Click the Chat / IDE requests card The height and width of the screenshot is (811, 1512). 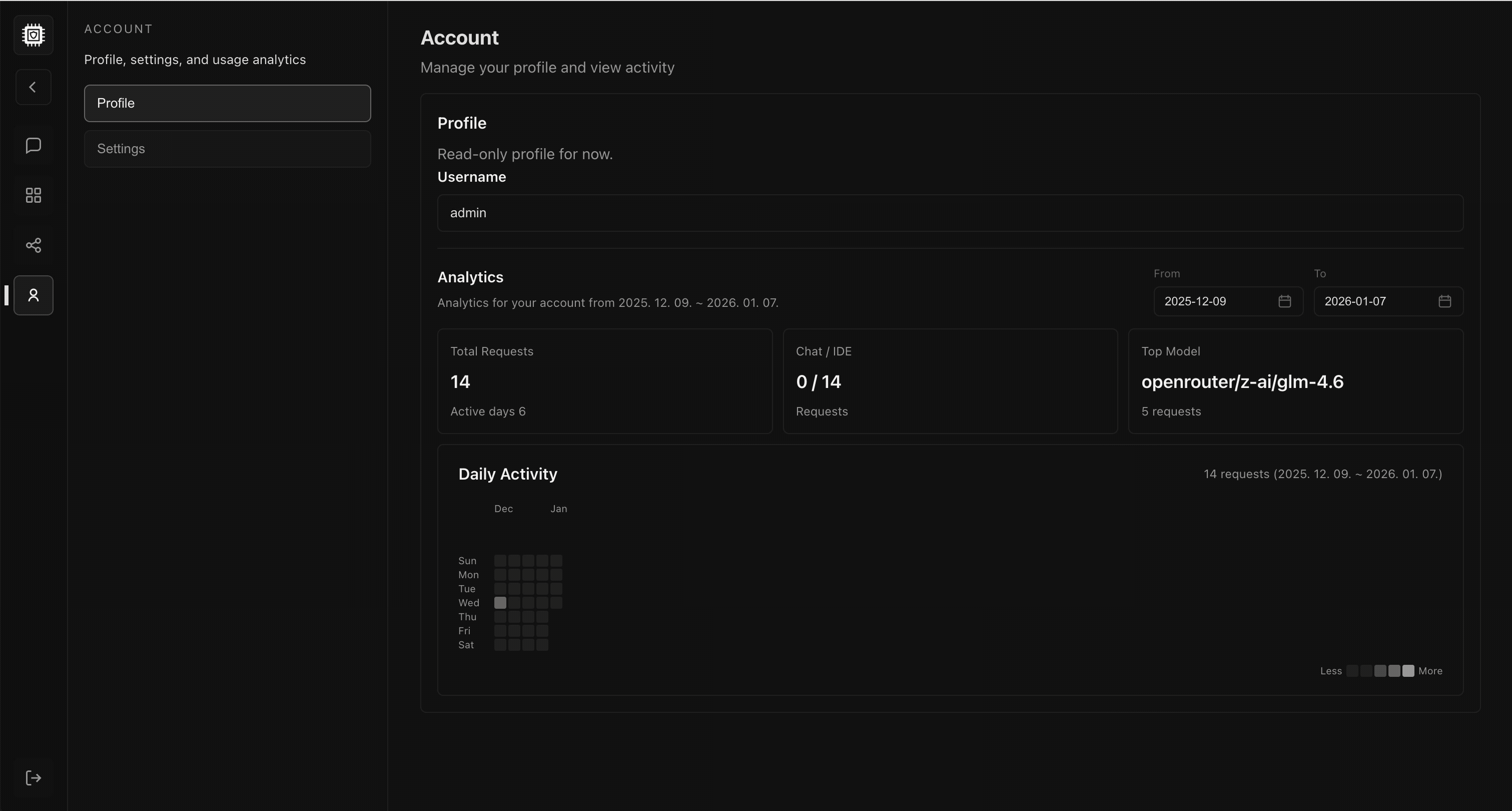click(950, 381)
